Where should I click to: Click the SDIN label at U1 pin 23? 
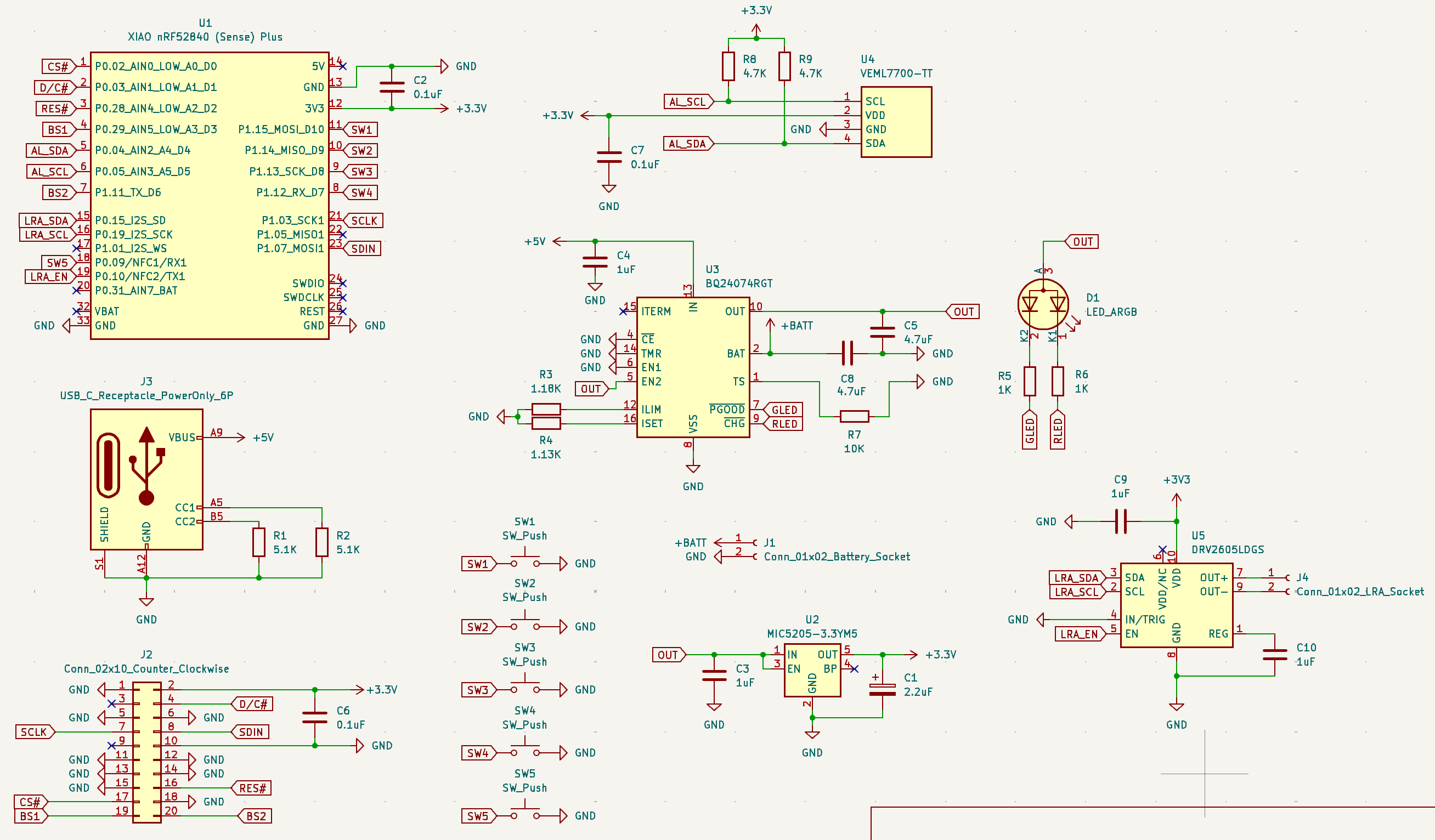point(362,249)
